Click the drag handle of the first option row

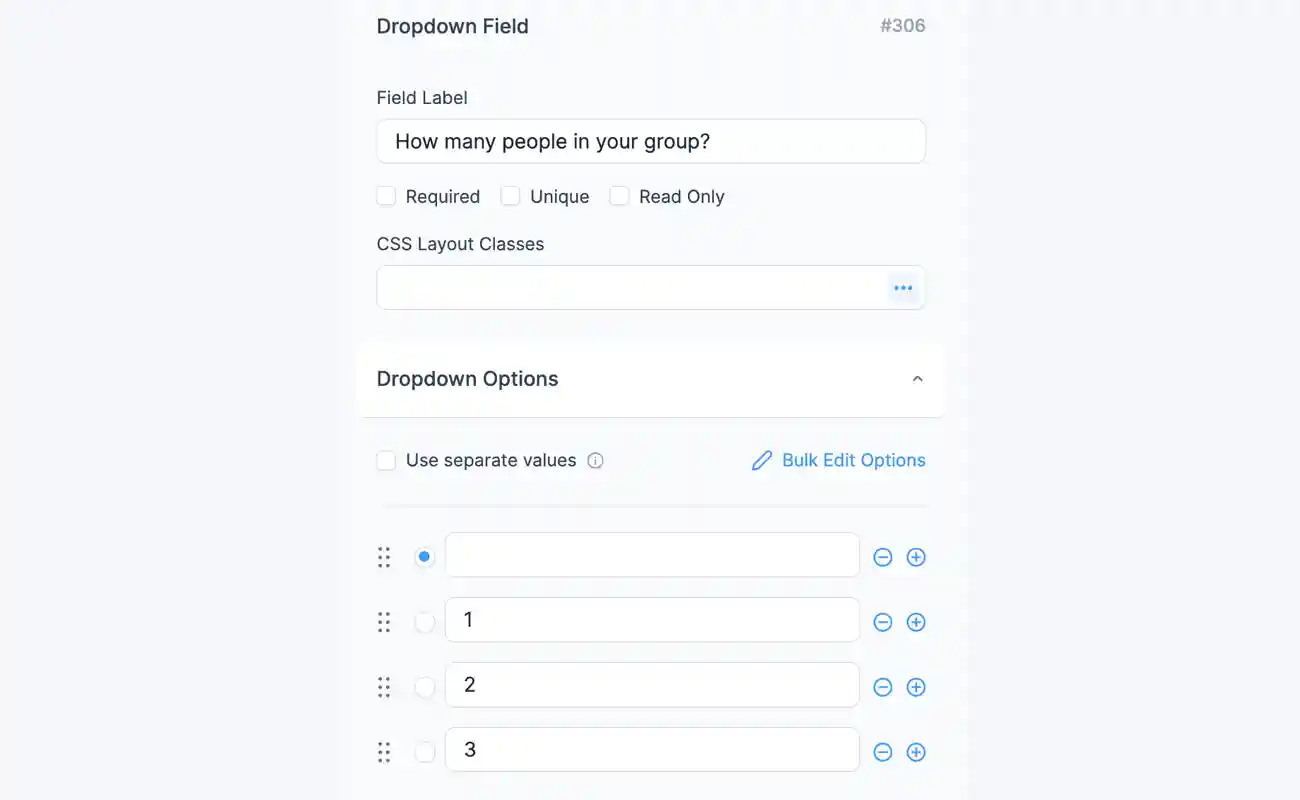pyautogui.click(x=384, y=557)
